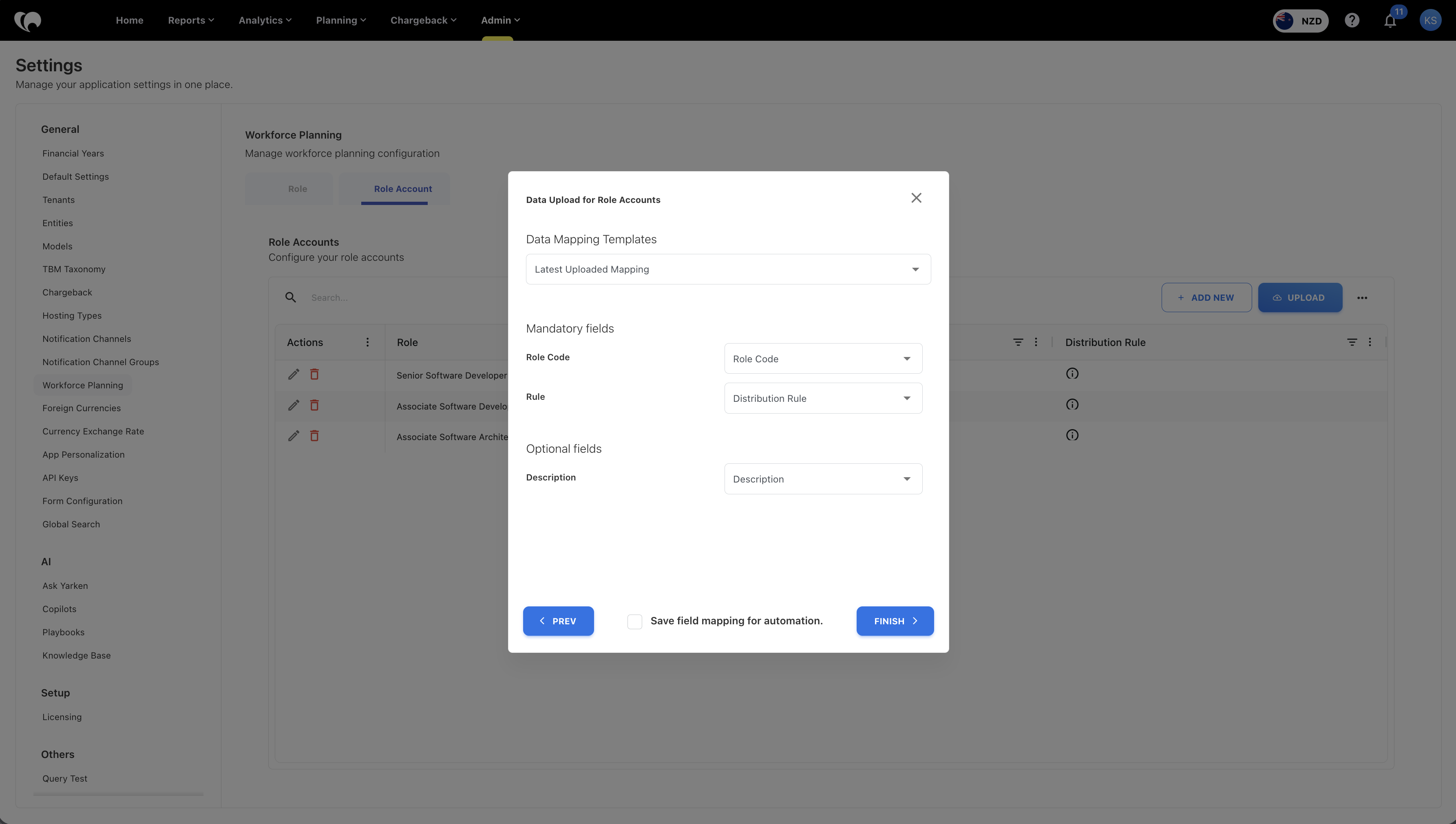Open TBM Taxonomy settings
This screenshot has width=1456, height=824.
73,269
